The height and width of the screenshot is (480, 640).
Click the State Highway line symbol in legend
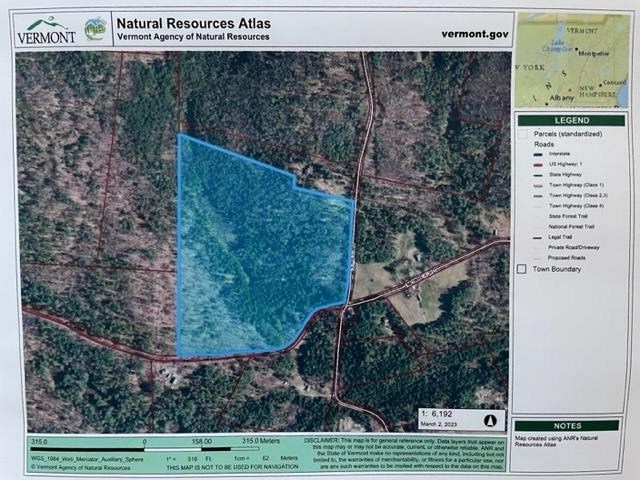[x=538, y=174]
